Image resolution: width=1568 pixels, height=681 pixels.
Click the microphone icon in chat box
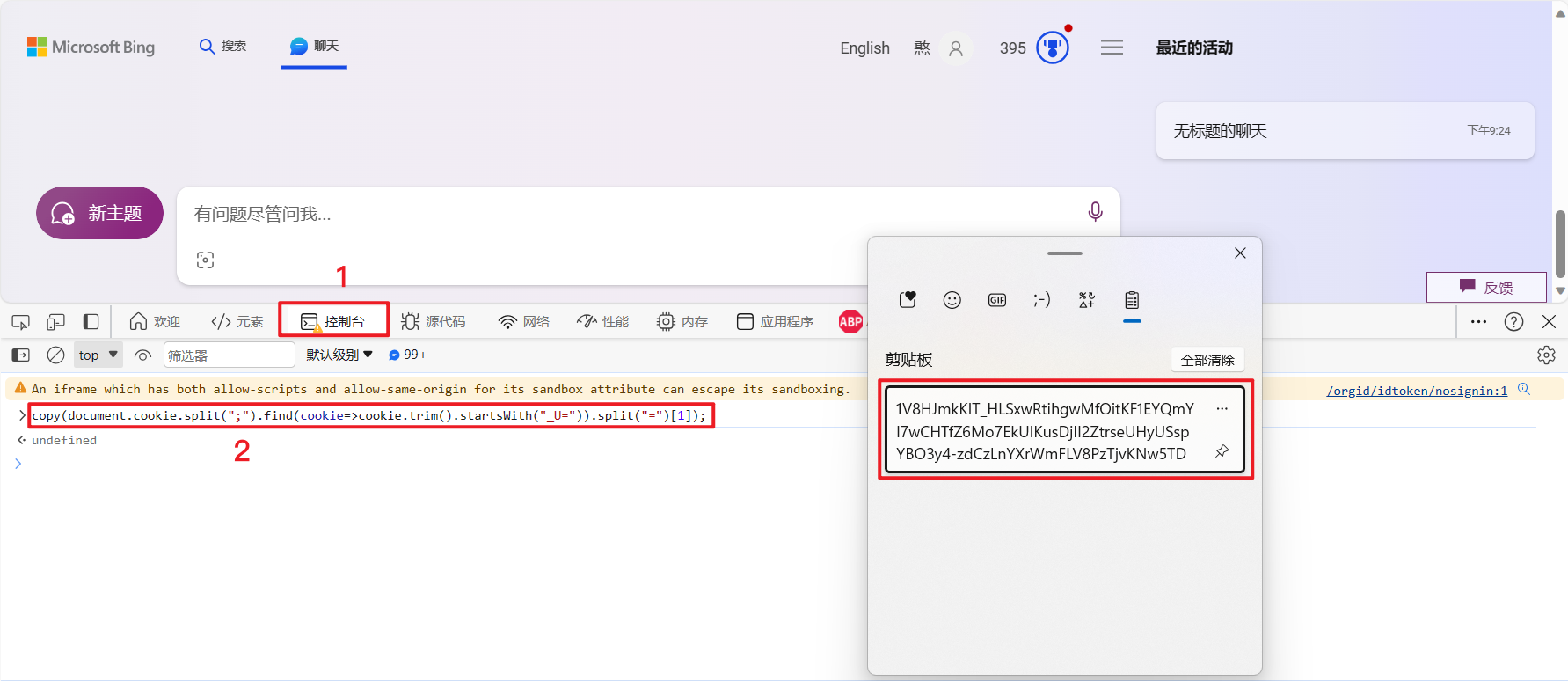click(x=1095, y=212)
